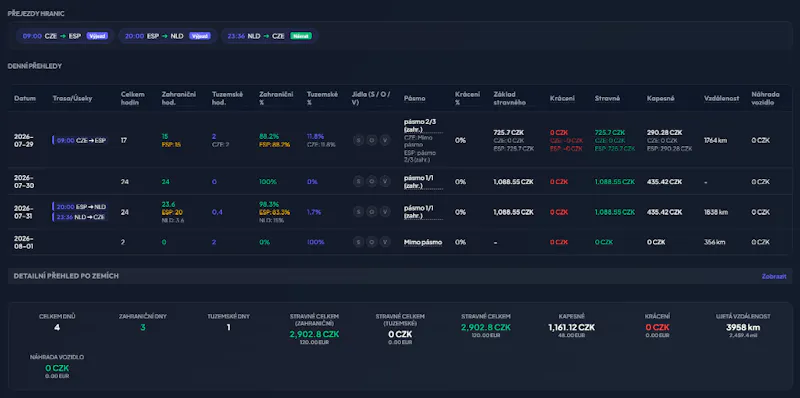
Task: Click the Vzdálenost column header
Action: [x=721, y=98]
